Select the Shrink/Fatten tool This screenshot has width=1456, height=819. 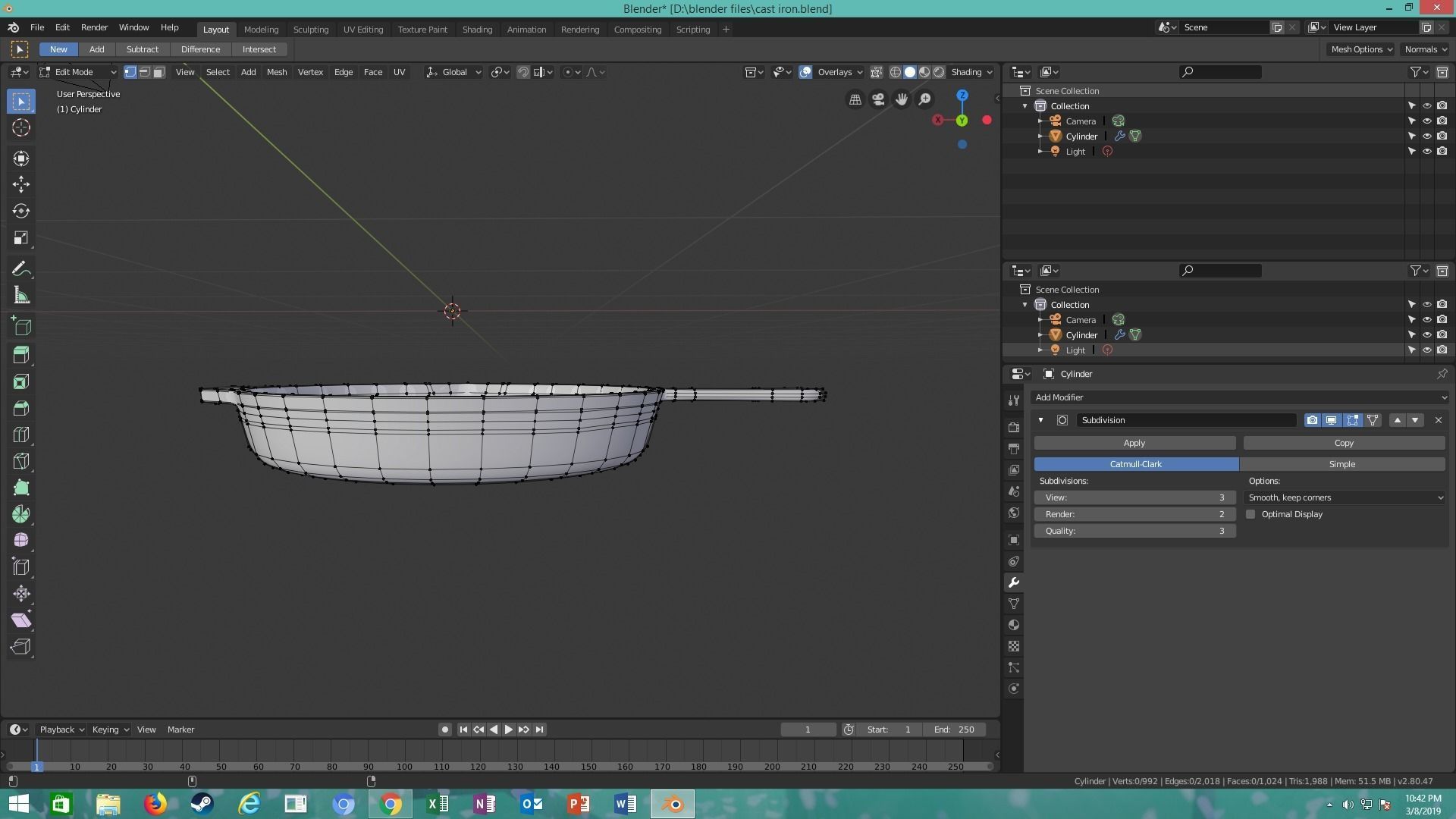point(21,594)
